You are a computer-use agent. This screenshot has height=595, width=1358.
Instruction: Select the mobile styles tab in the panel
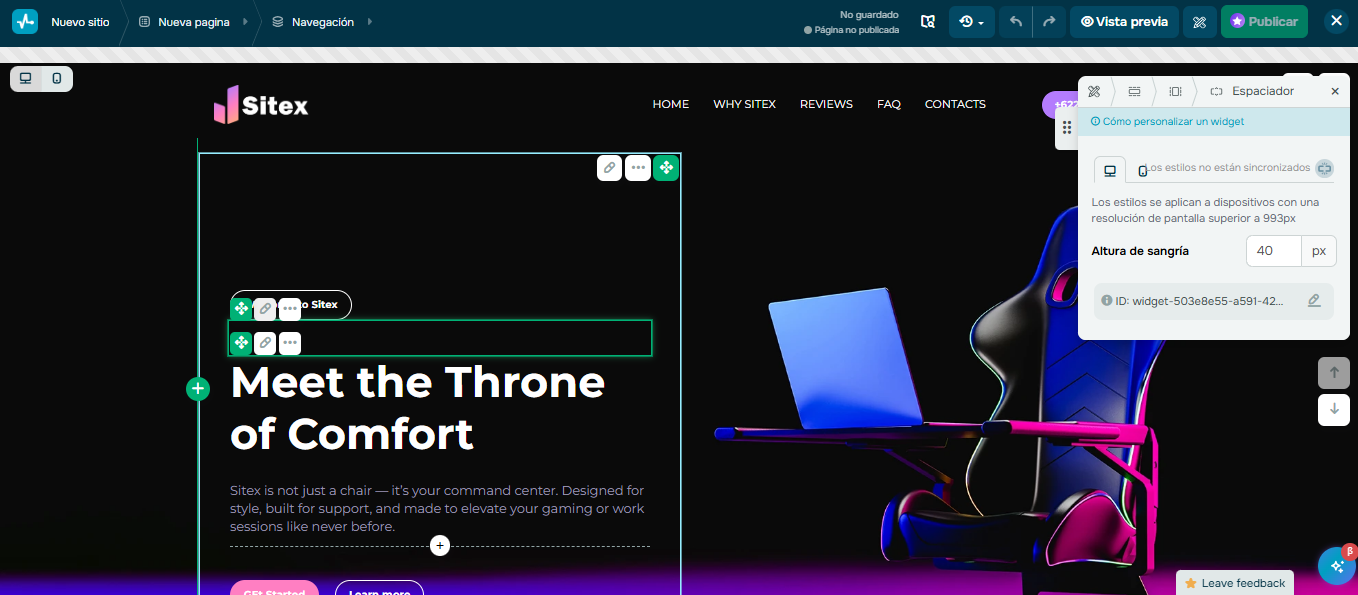(x=1142, y=170)
